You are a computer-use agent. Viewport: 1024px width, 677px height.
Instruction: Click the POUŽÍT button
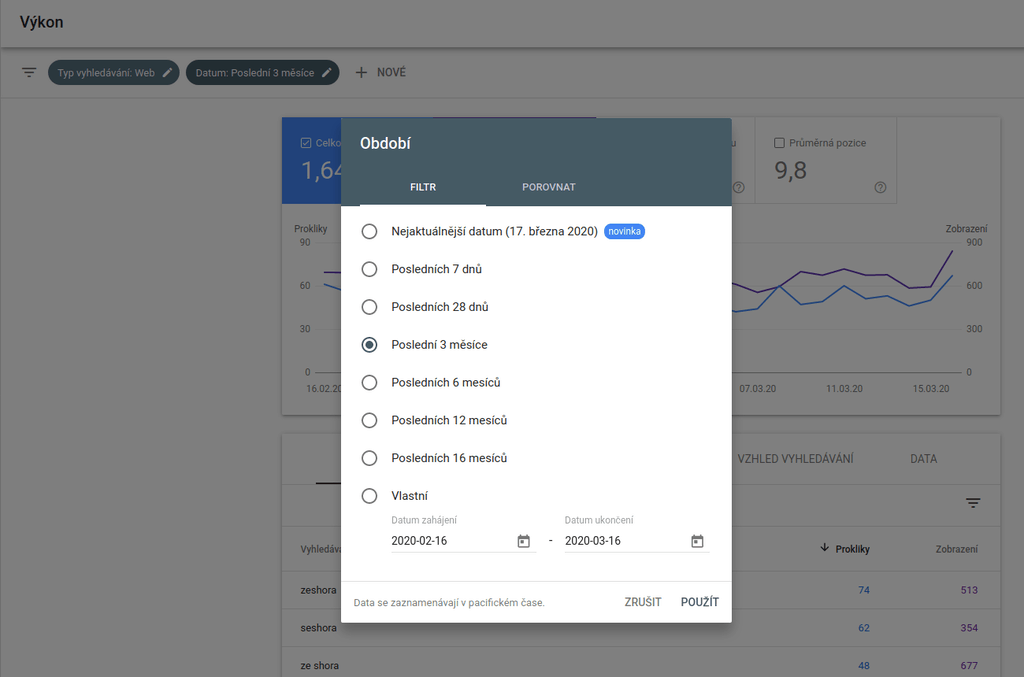pos(699,602)
